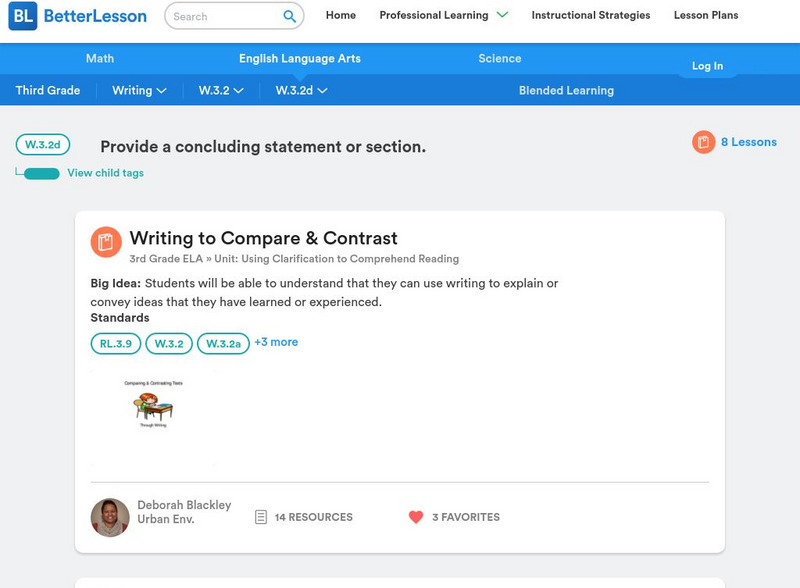Screen dimensions: 800x588
Task: Expand the W.3.2 standard dropdown
Action: click(221, 90)
